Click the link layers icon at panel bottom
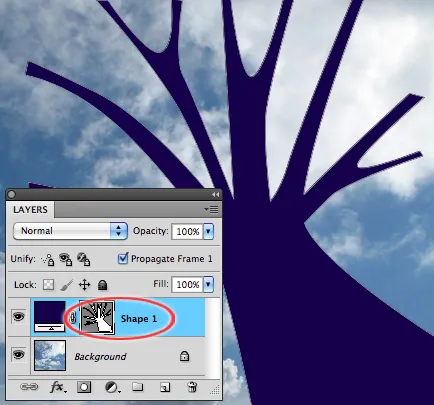The width and height of the screenshot is (434, 405). click(29, 387)
